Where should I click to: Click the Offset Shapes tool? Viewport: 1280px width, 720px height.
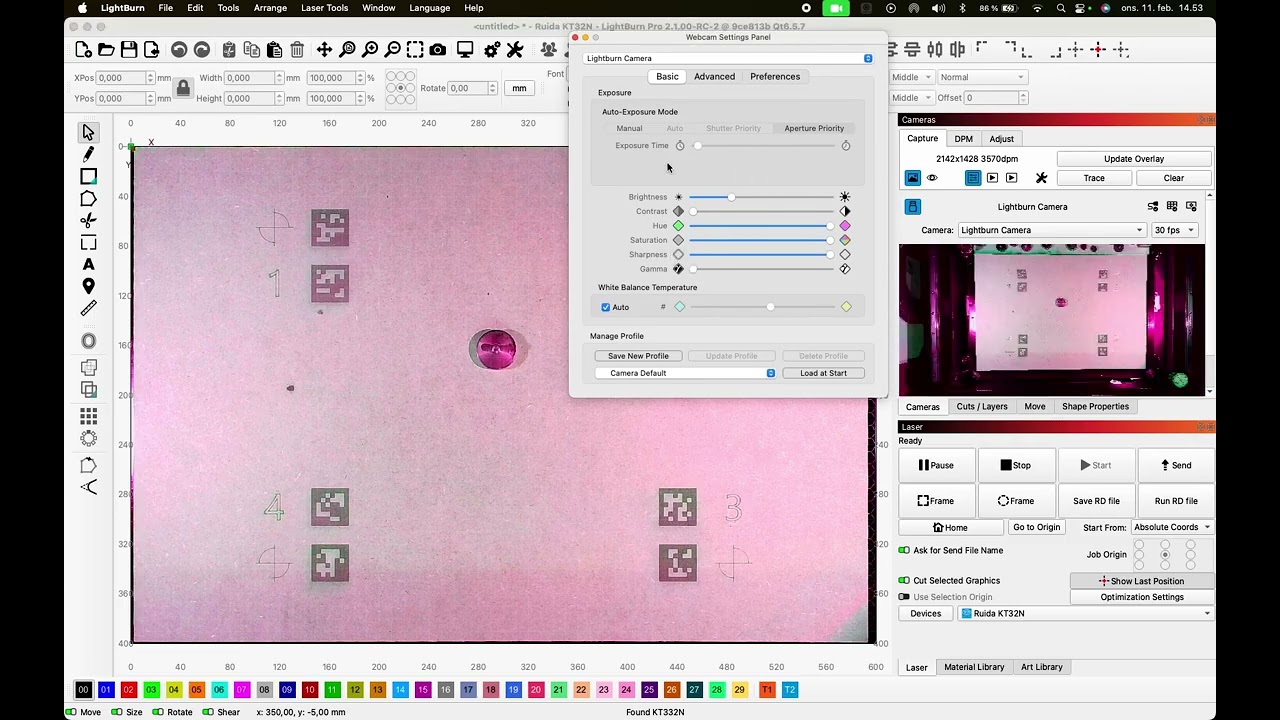pyautogui.click(x=88, y=341)
